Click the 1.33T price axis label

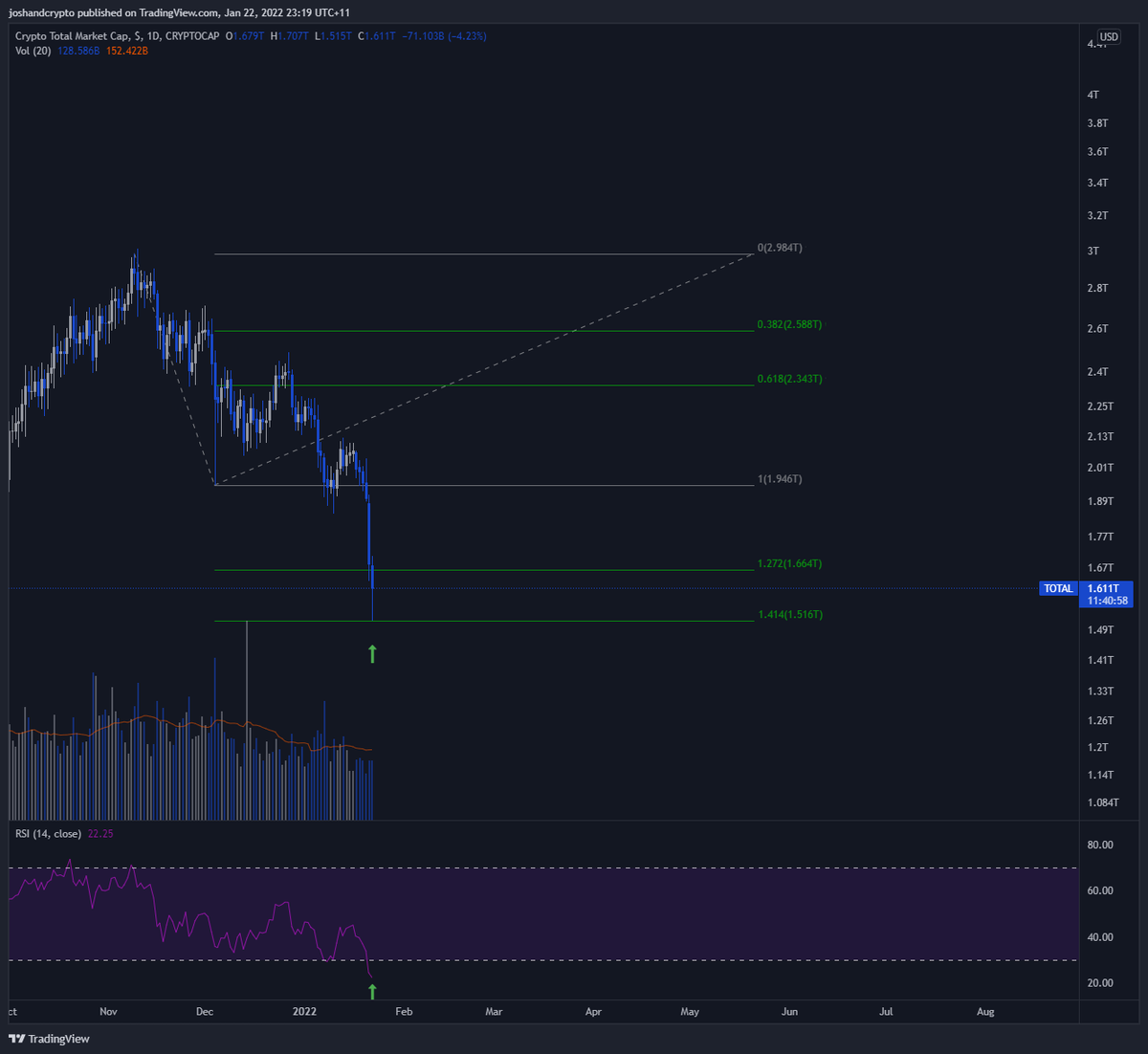(x=1100, y=692)
